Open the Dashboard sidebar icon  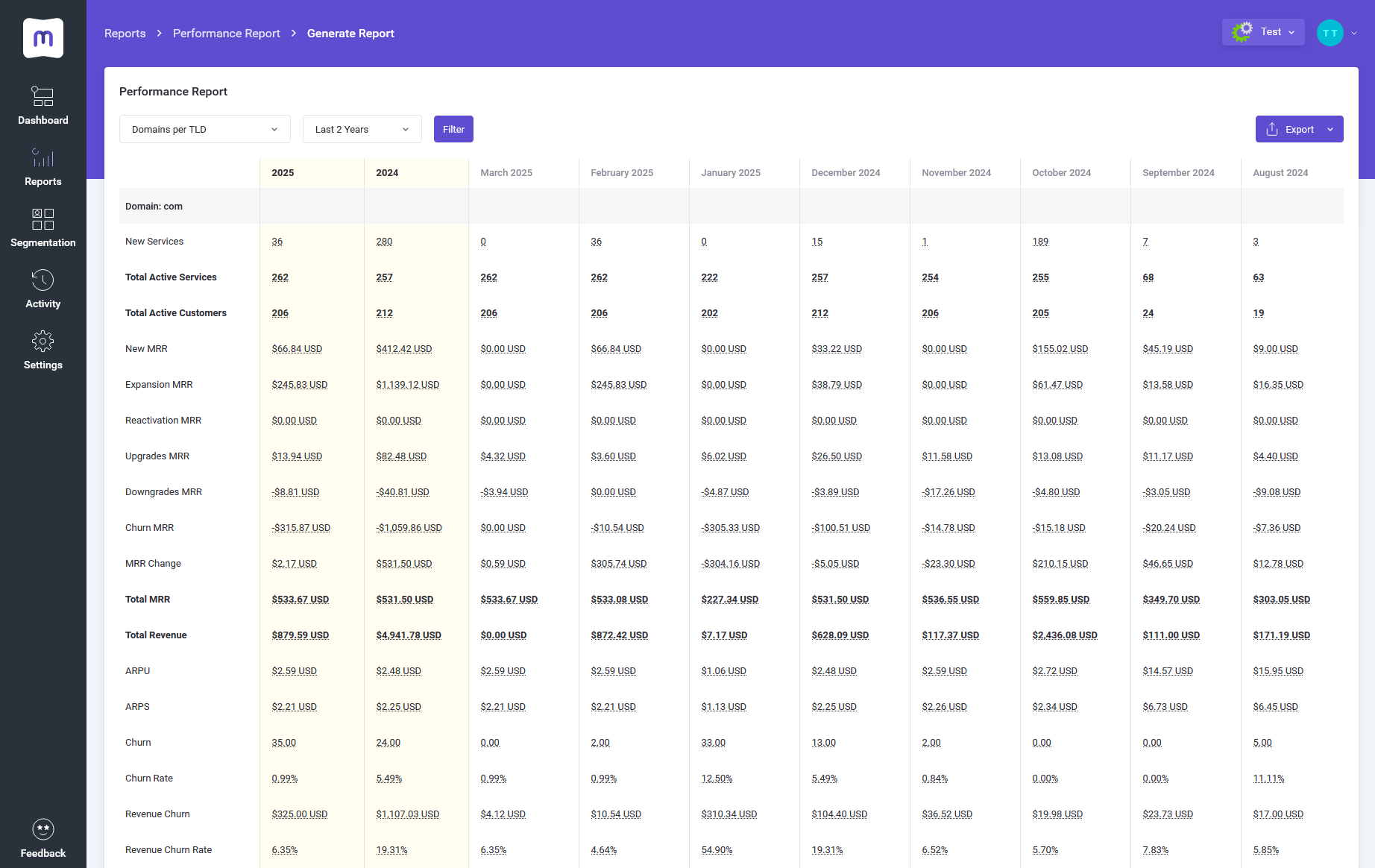point(43,96)
